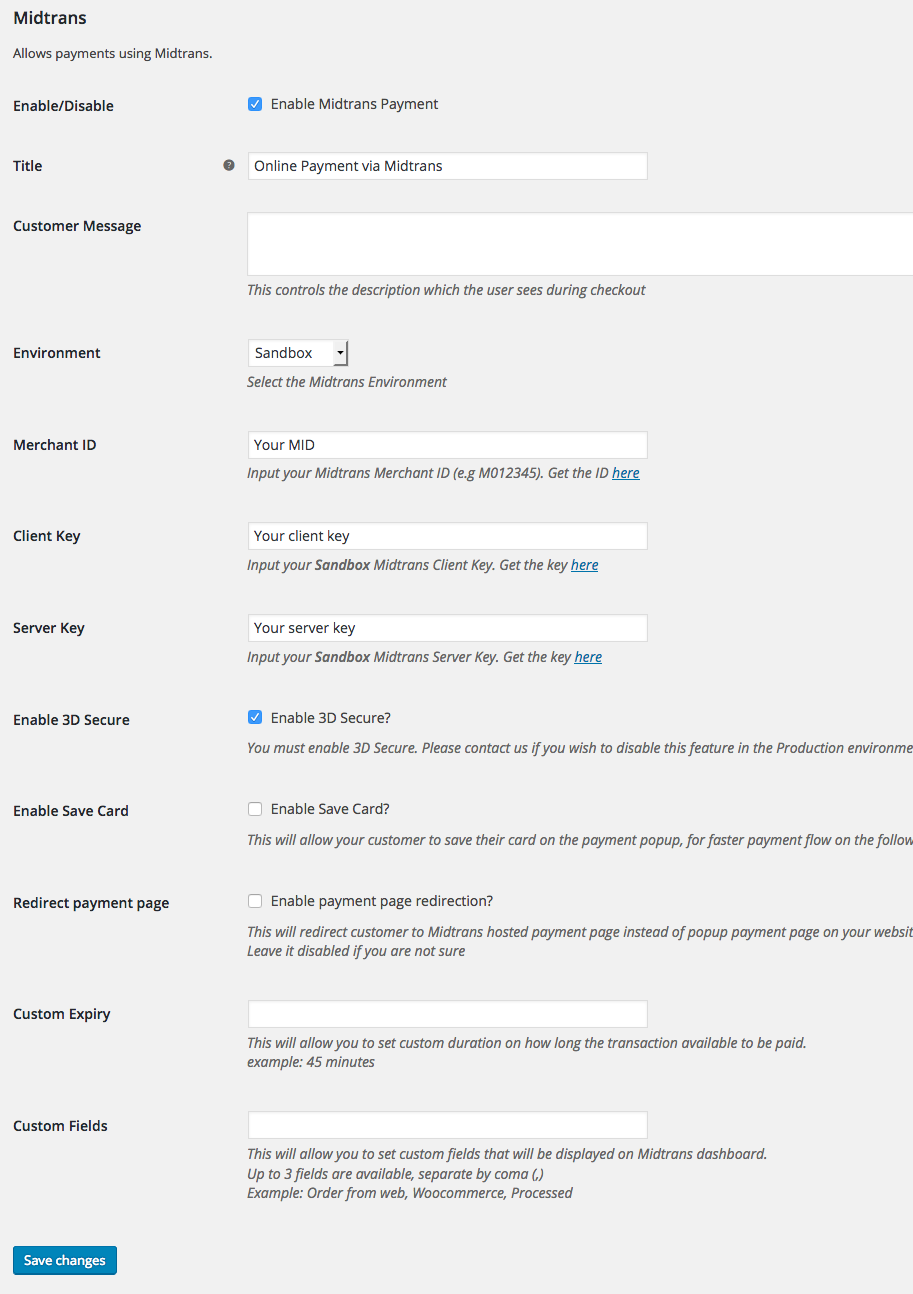913x1294 pixels.
Task: Enable payment page redirection checkbox
Action: click(255, 901)
